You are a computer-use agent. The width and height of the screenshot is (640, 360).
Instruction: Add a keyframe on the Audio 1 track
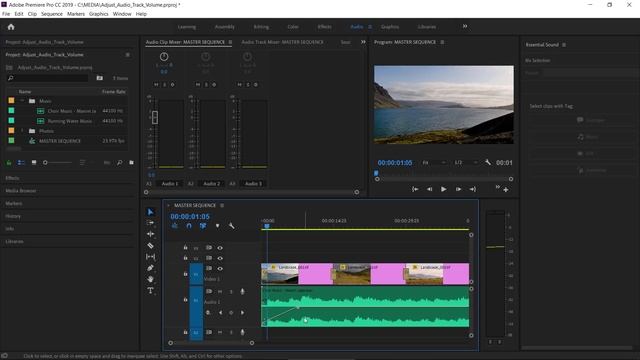point(231,313)
